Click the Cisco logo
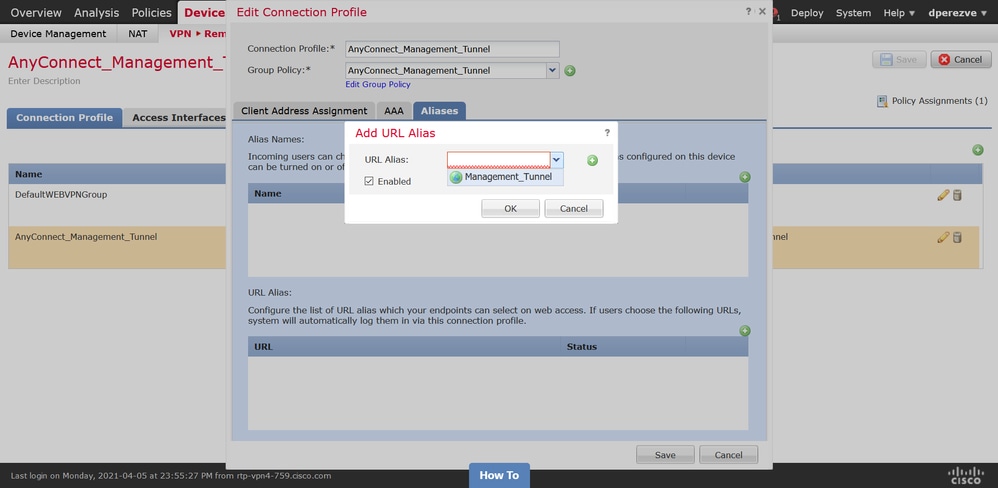The width and height of the screenshot is (998, 488). click(966, 475)
